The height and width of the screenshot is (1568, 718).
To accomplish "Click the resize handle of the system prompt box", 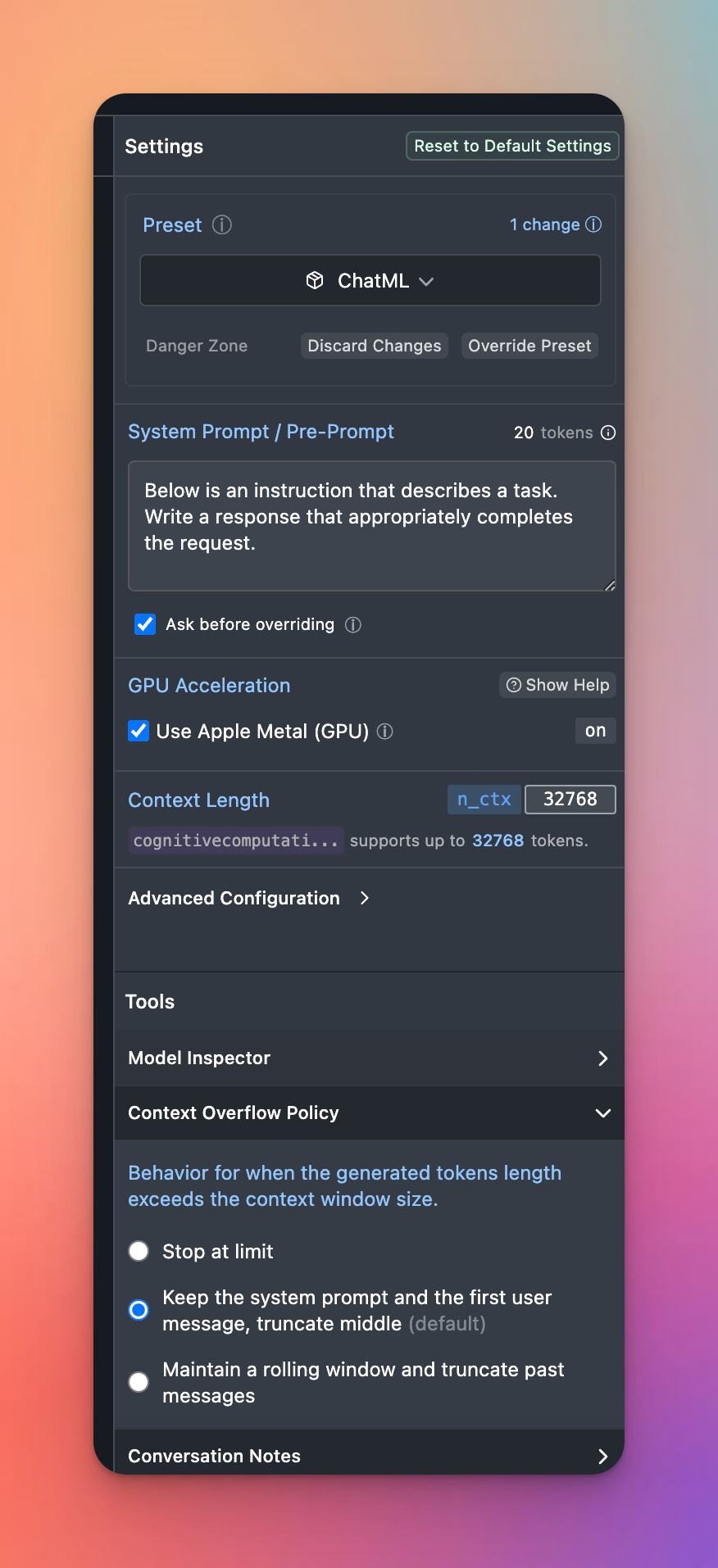I will [609, 585].
